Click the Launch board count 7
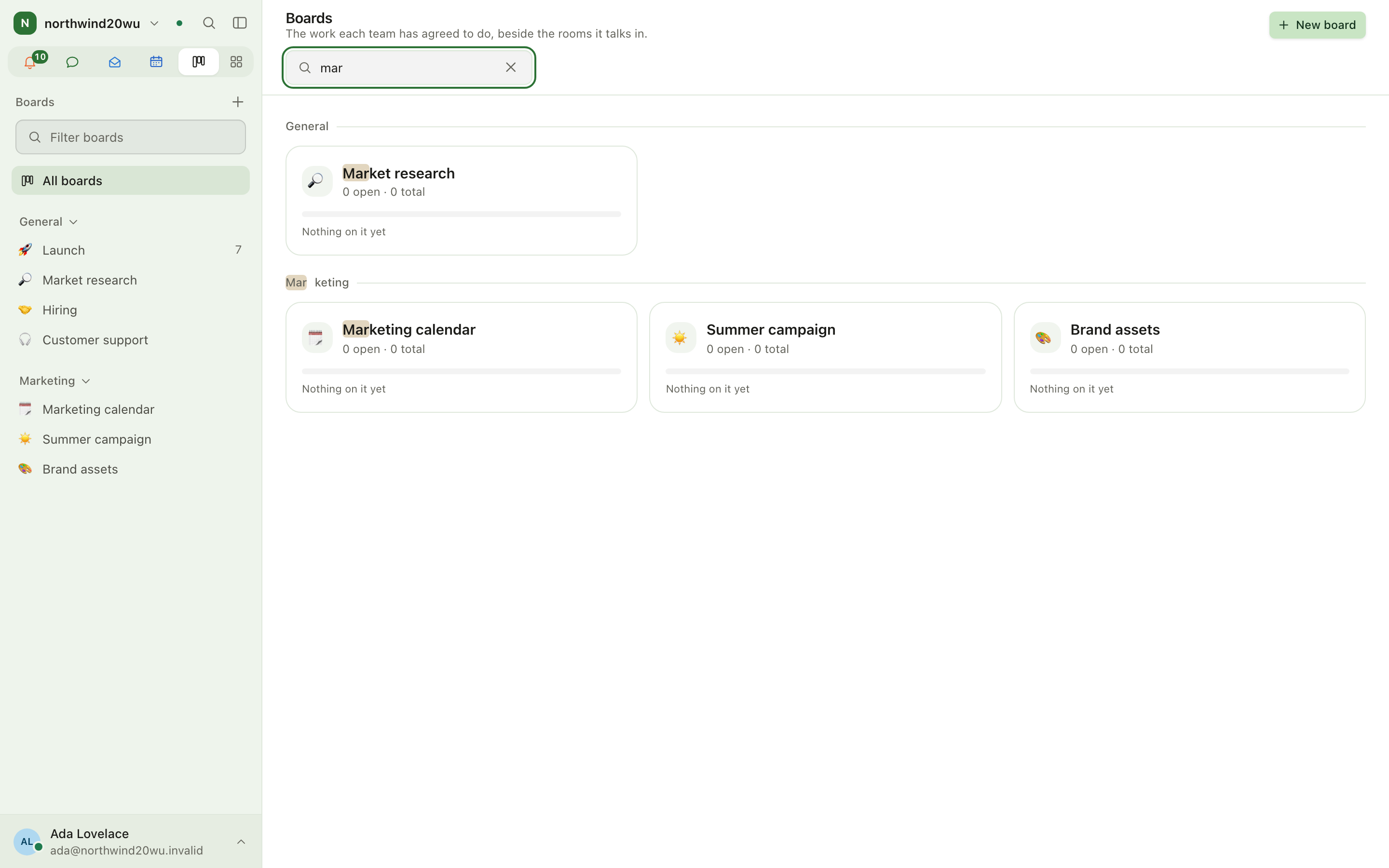Screen dimensions: 1389x868 (238, 250)
